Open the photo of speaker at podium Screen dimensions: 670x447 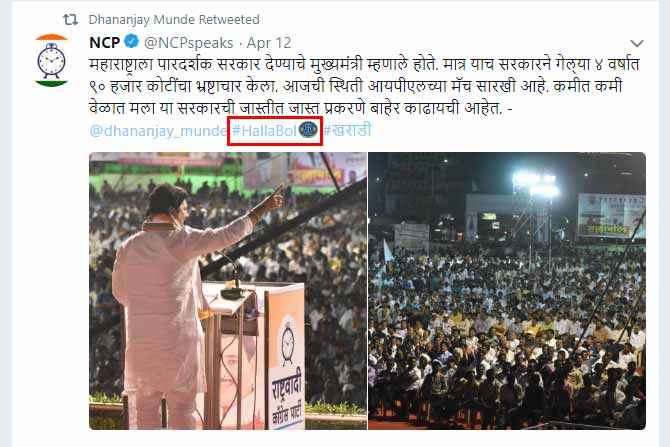pos(228,291)
